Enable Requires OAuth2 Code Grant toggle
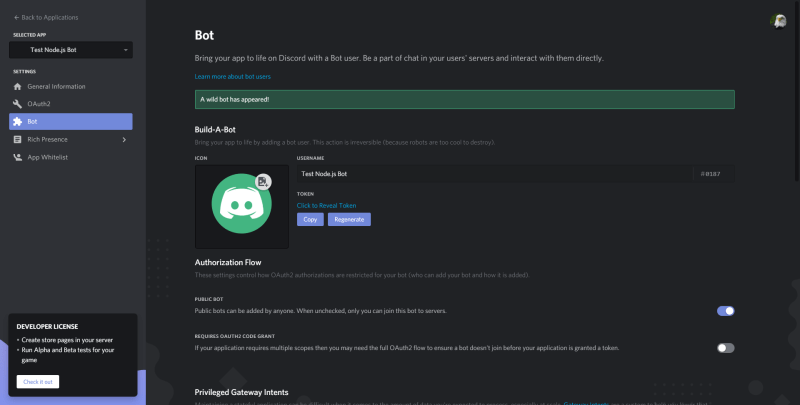The image size is (800, 405). coord(726,348)
